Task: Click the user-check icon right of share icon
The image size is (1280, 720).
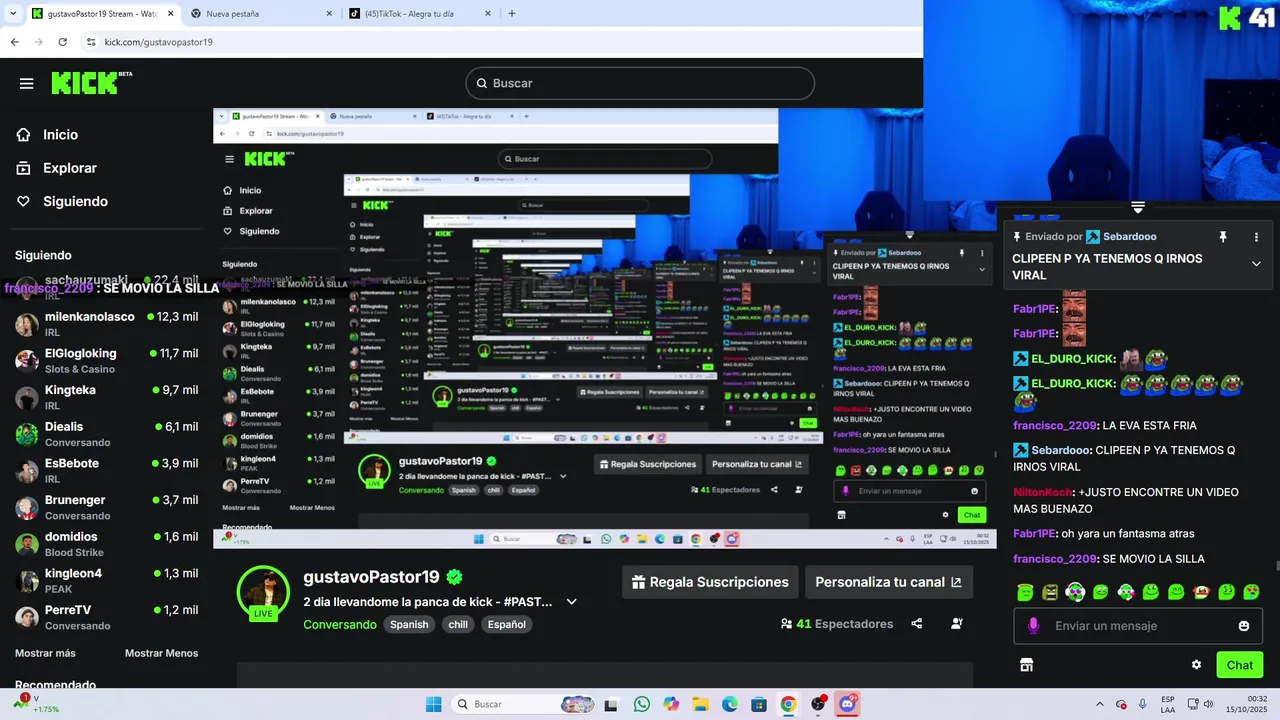Action: (957, 624)
